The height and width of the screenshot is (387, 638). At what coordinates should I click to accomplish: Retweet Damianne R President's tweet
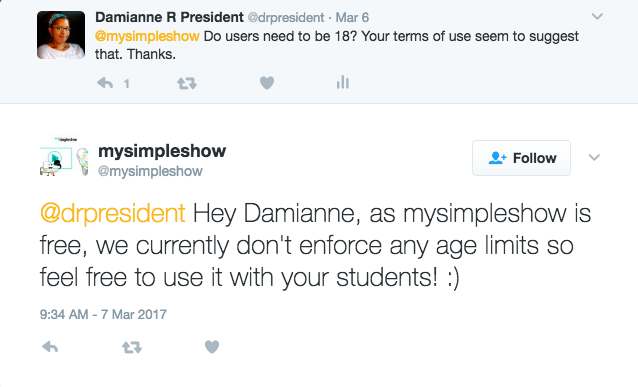(x=187, y=83)
